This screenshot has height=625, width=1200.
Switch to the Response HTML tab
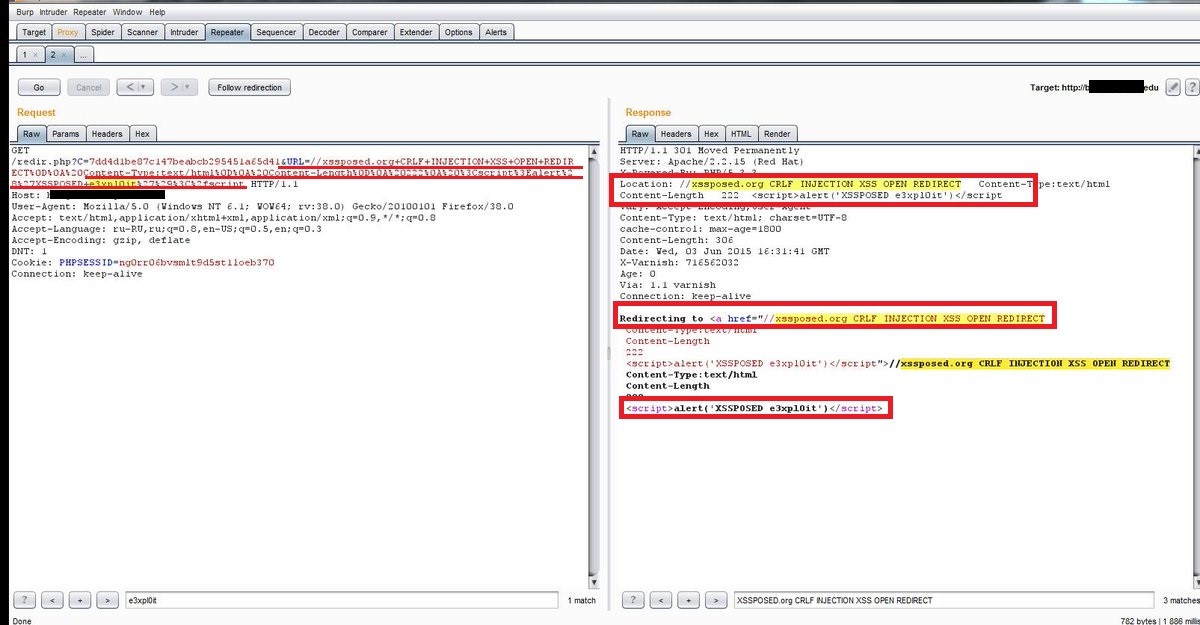pos(741,133)
